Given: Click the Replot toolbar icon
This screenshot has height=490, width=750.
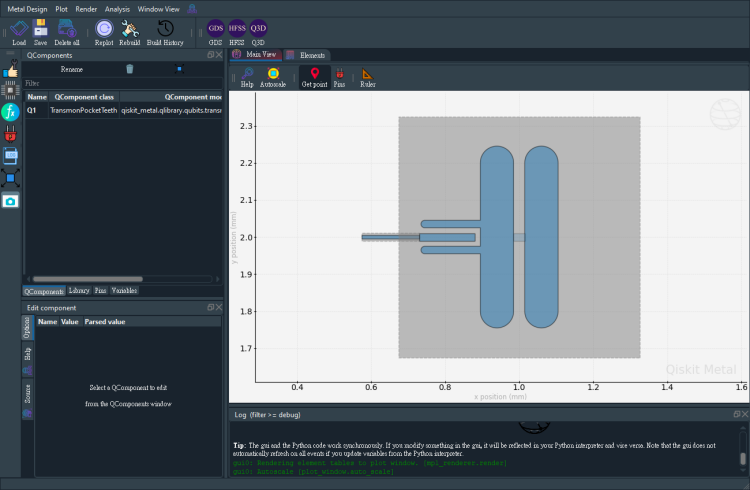Looking at the screenshot, I should click(104, 33).
